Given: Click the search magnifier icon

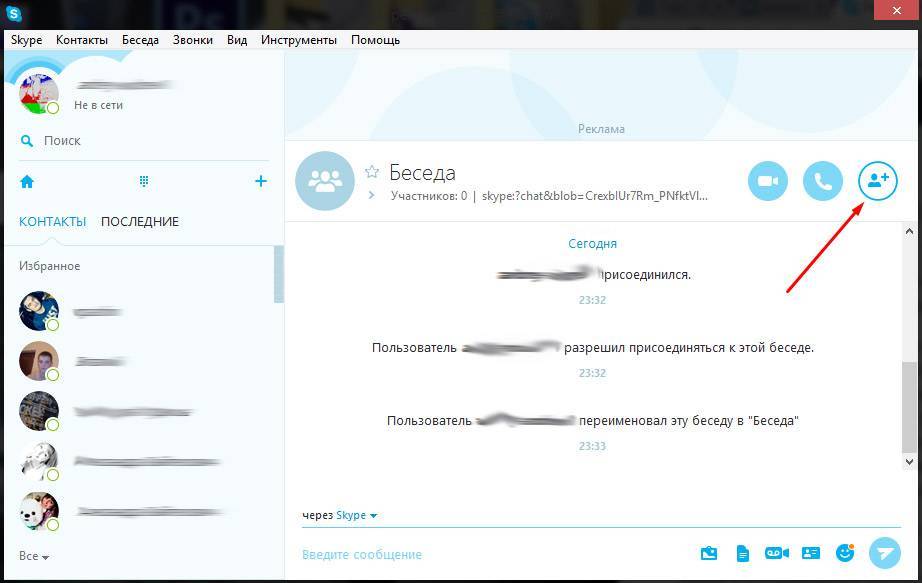Looking at the screenshot, I should [x=27, y=141].
